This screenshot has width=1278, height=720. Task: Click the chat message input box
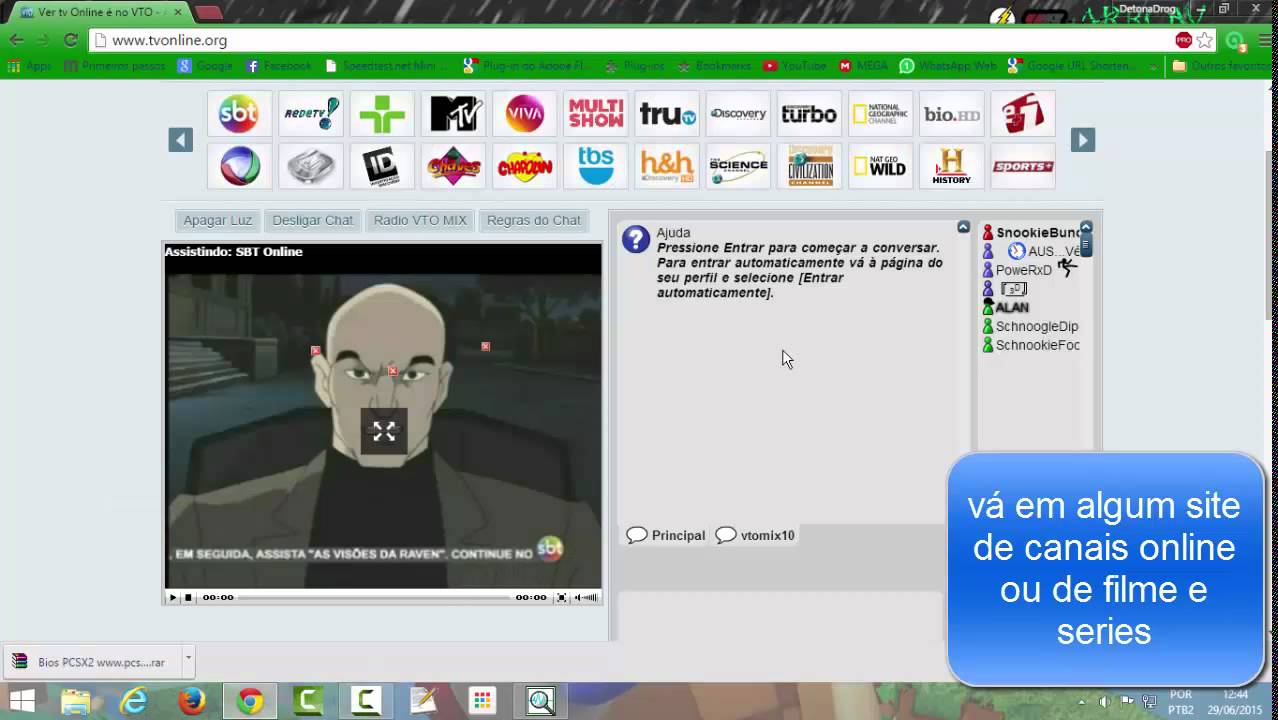tap(780, 615)
